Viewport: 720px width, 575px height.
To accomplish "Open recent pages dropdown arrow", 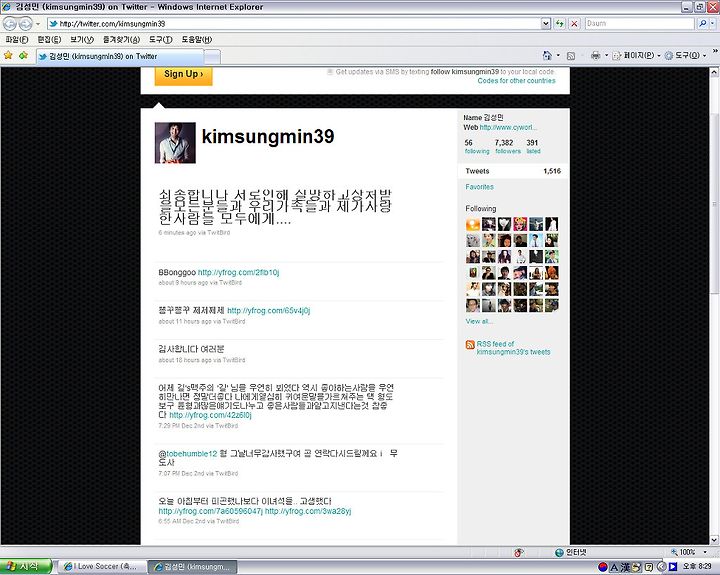I will tap(38, 23).
